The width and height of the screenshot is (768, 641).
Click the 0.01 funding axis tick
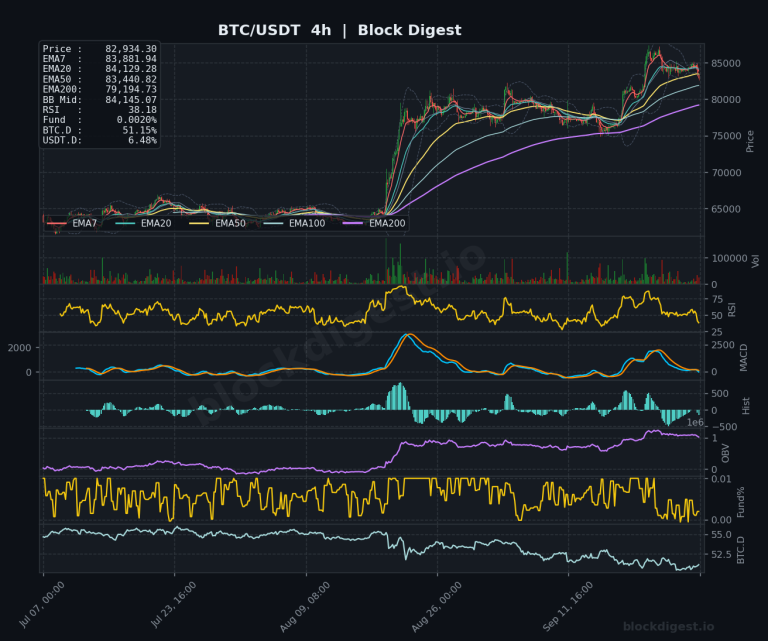pos(721,479)
